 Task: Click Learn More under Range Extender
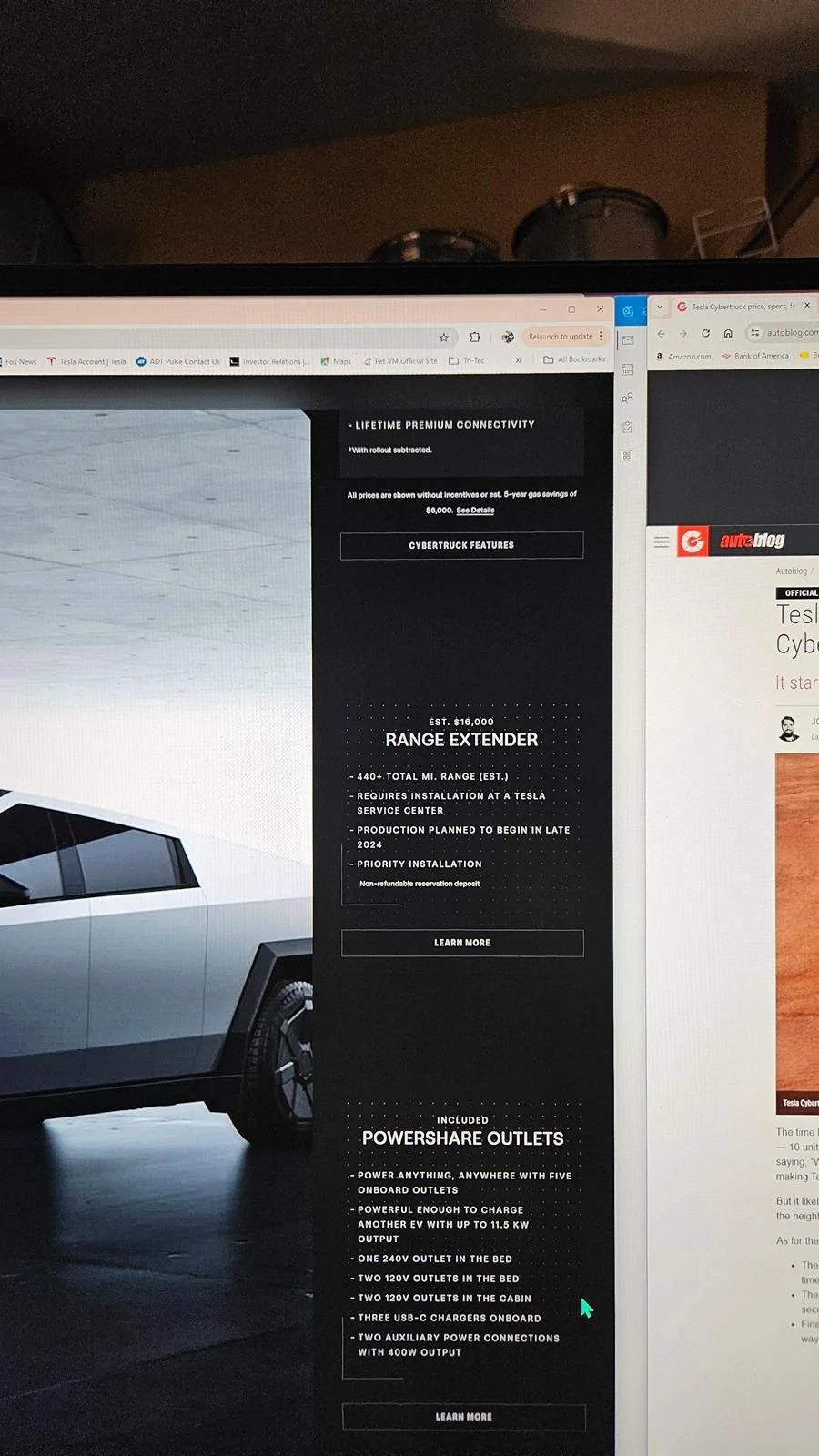click(x=462, y=943)
